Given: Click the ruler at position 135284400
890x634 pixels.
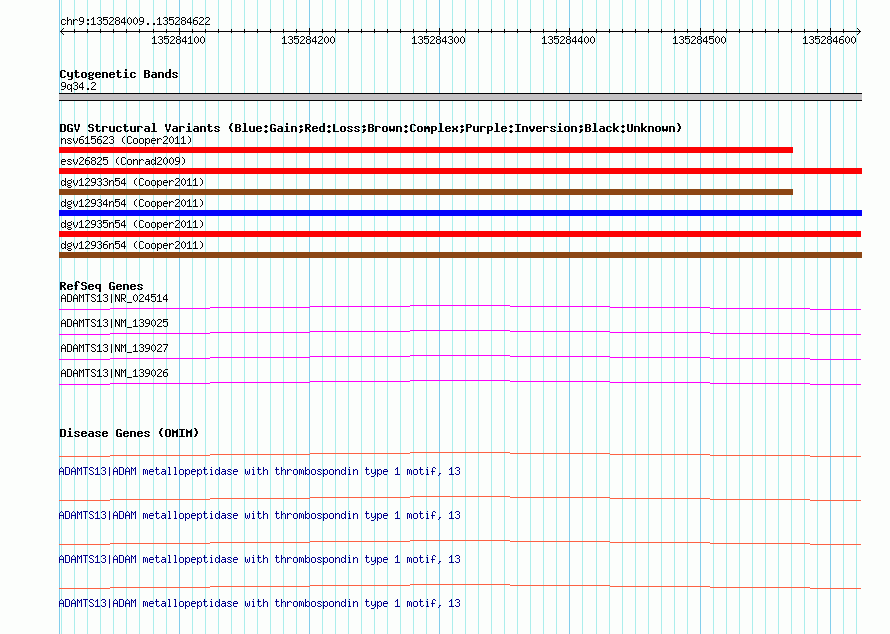Looking at the screenshot, I should (x=568, y=40).
